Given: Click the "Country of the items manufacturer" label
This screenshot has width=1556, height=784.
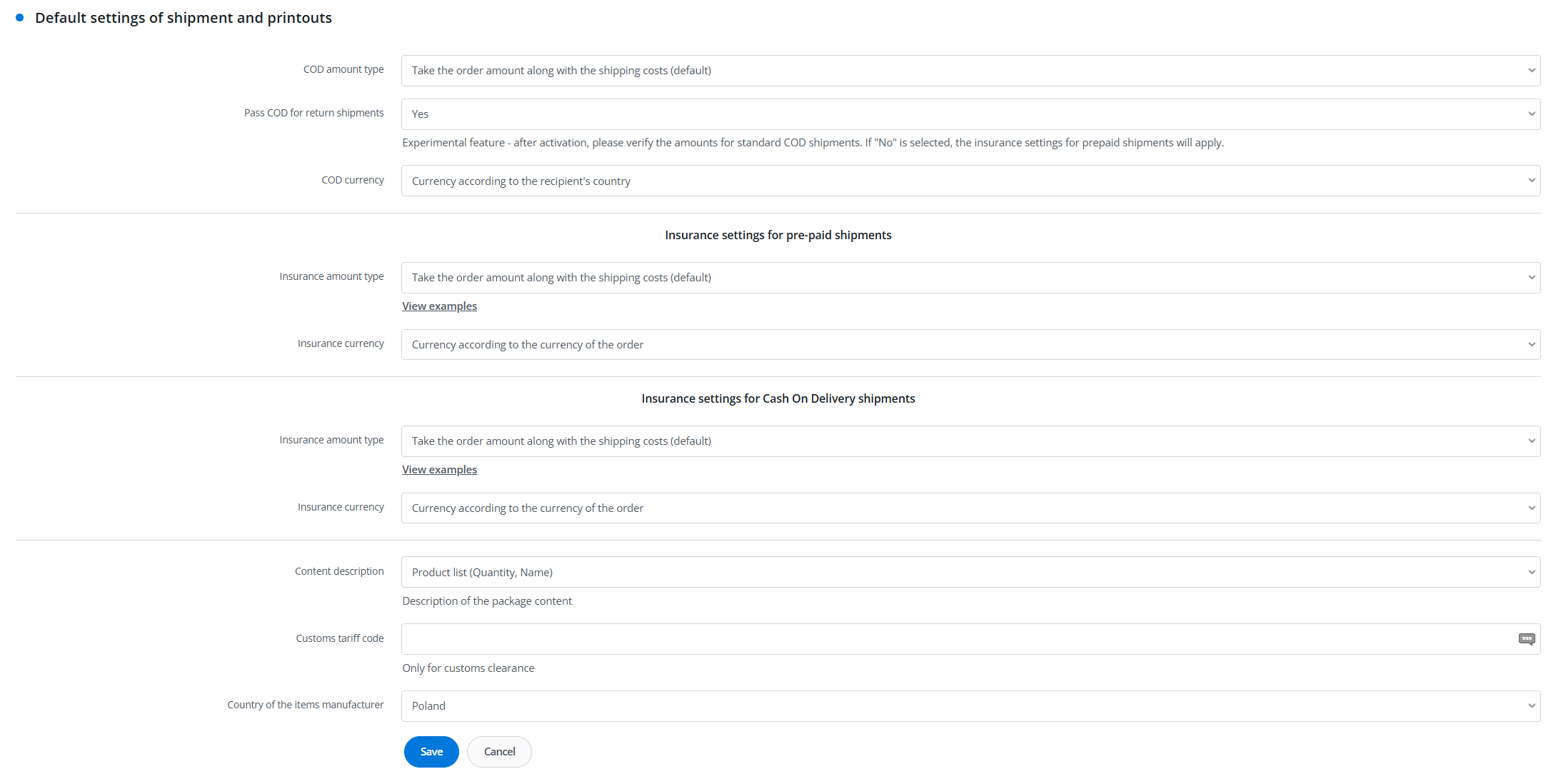Looking at the screenshot, I should (x=306, y=705).
